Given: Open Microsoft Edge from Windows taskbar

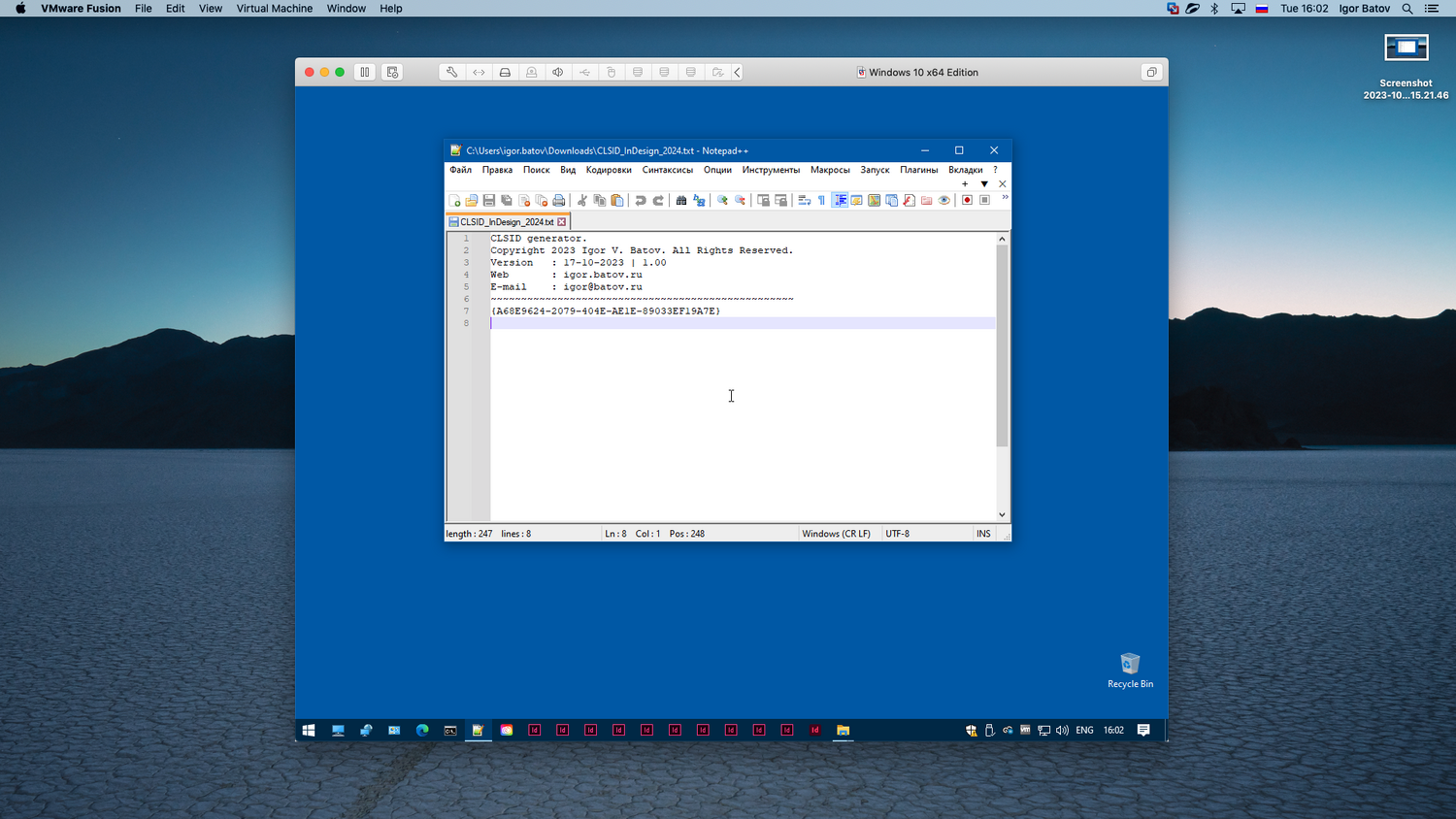Looking at the screenshot, I should [x=422, y=730].
